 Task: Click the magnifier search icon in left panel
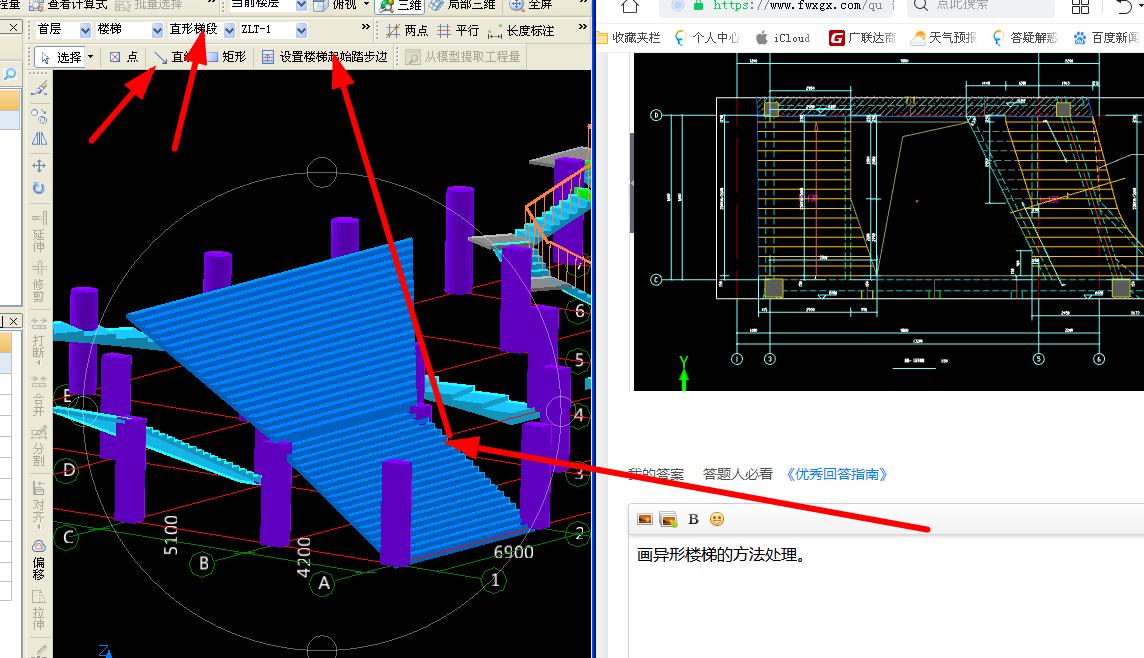click(x=9, y=74)
